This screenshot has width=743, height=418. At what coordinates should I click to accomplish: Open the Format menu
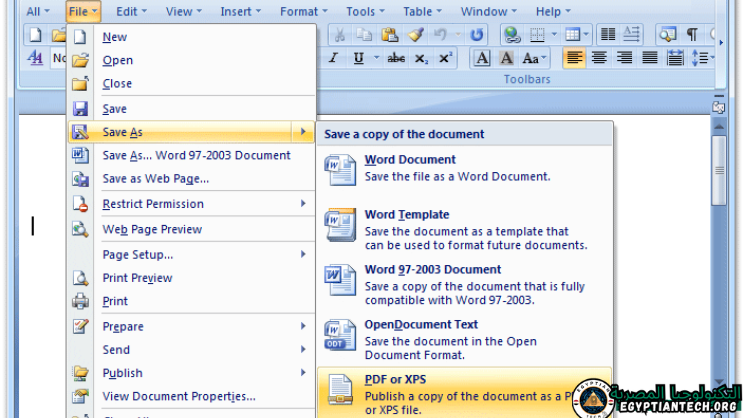click(304, 11)
